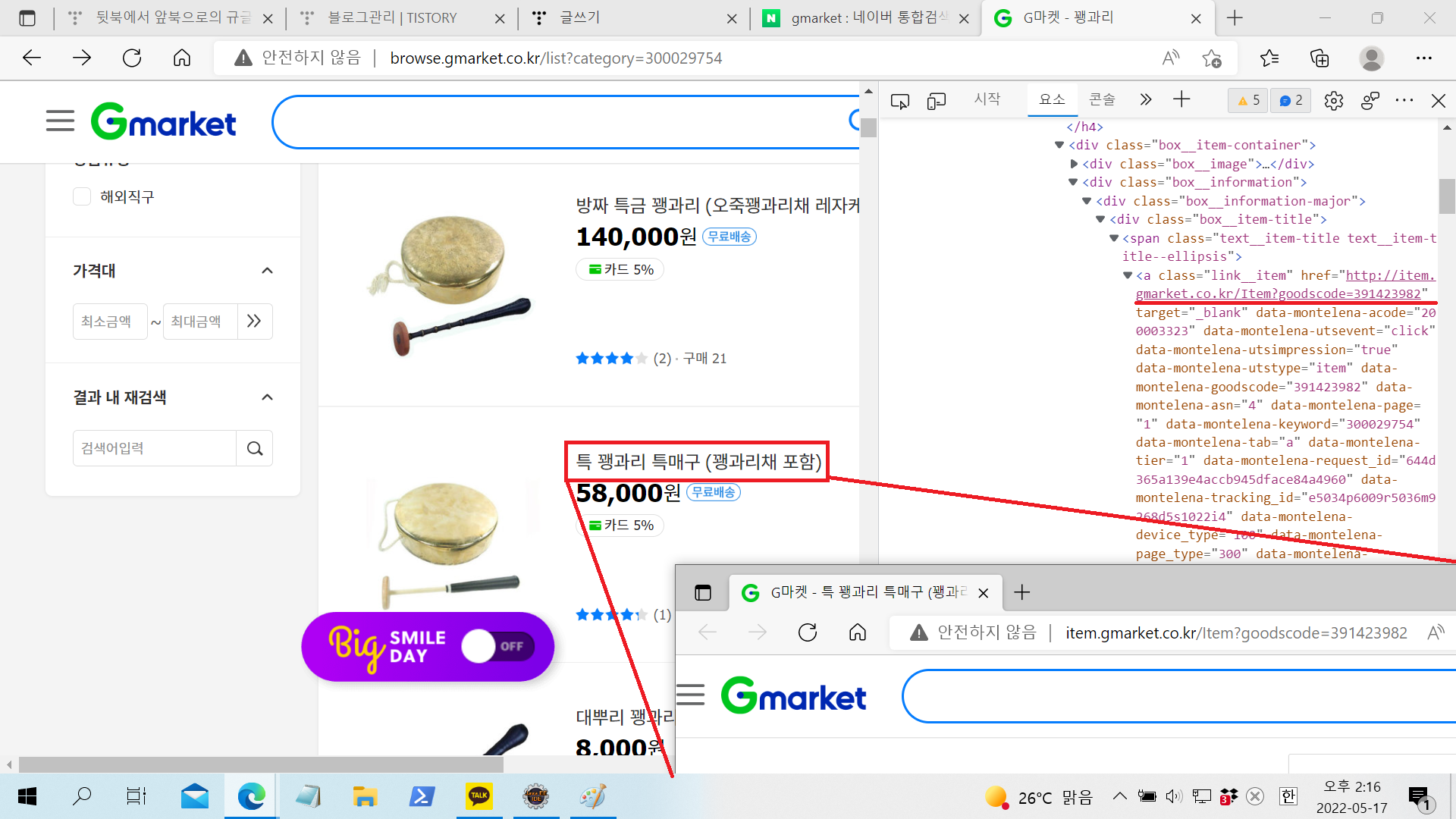
Task: Open KakaoTalk from the taskbar
Action: point(479,796)
